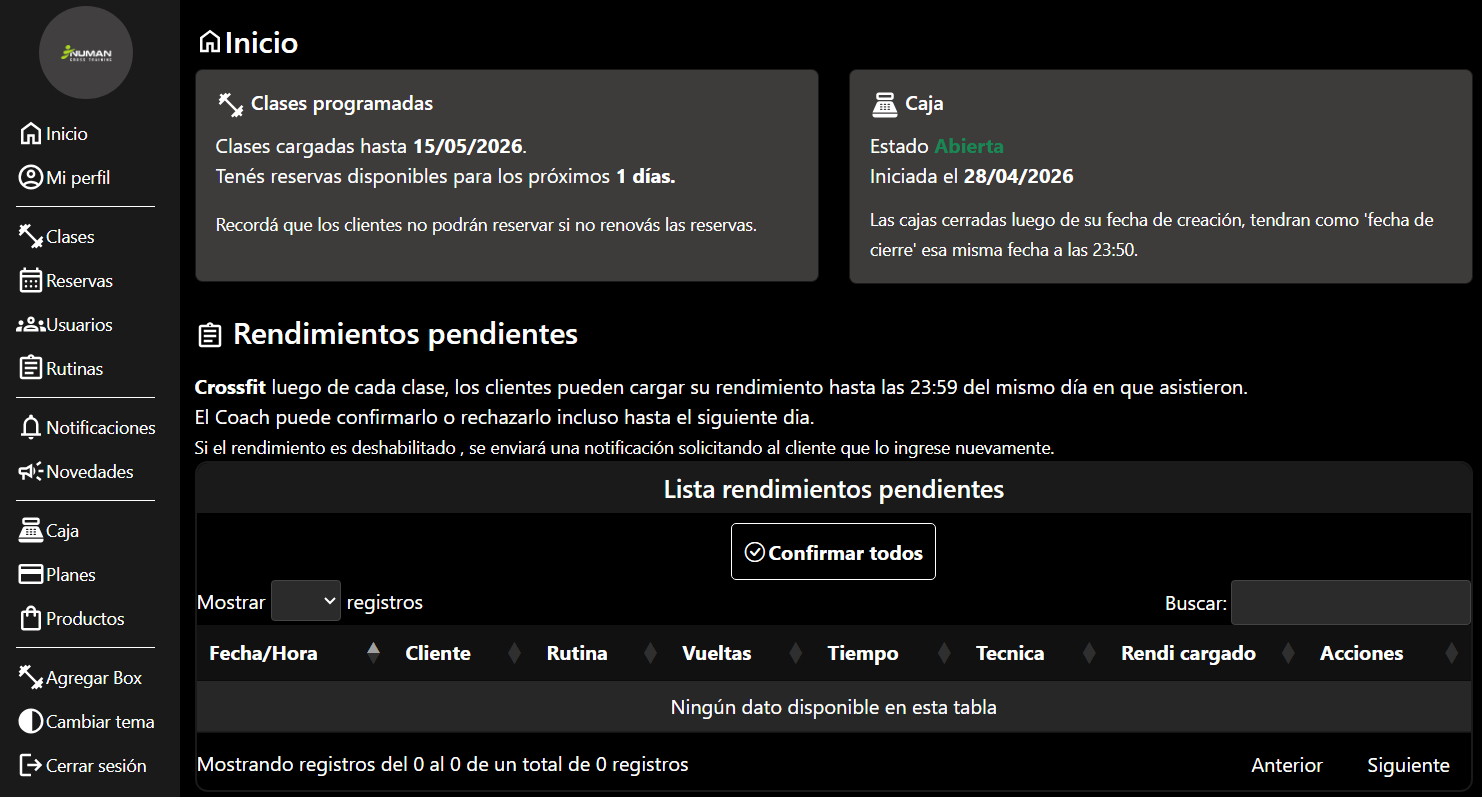Click the Abierta status text
The image size is (1482, 797).
point(969,146)
